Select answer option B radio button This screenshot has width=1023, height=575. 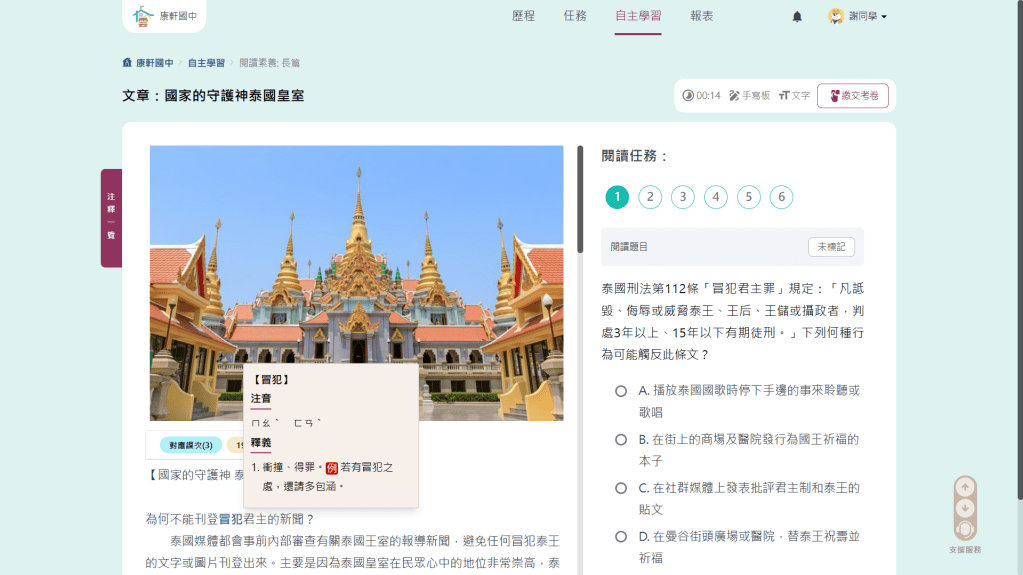(621, 440)
